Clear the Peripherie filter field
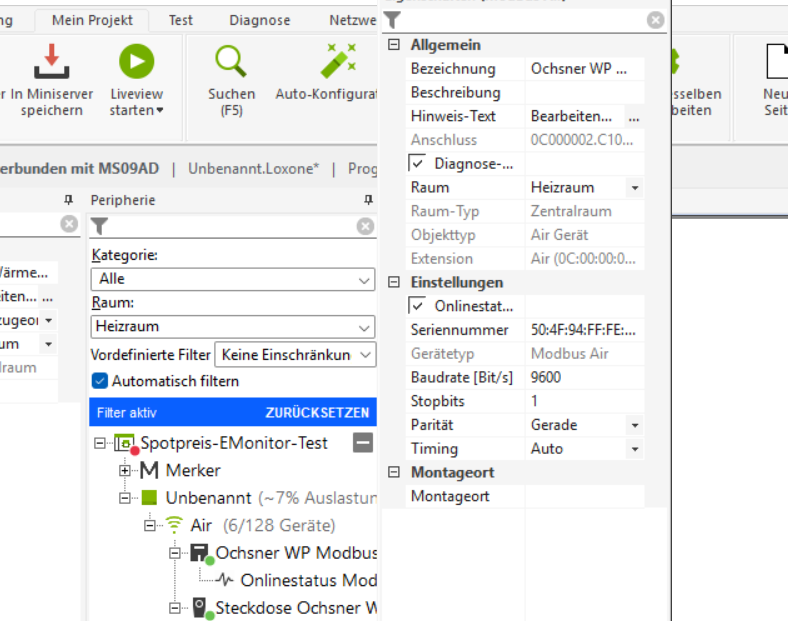Viewport: 788px width, 621px height. tap(365, 226)
